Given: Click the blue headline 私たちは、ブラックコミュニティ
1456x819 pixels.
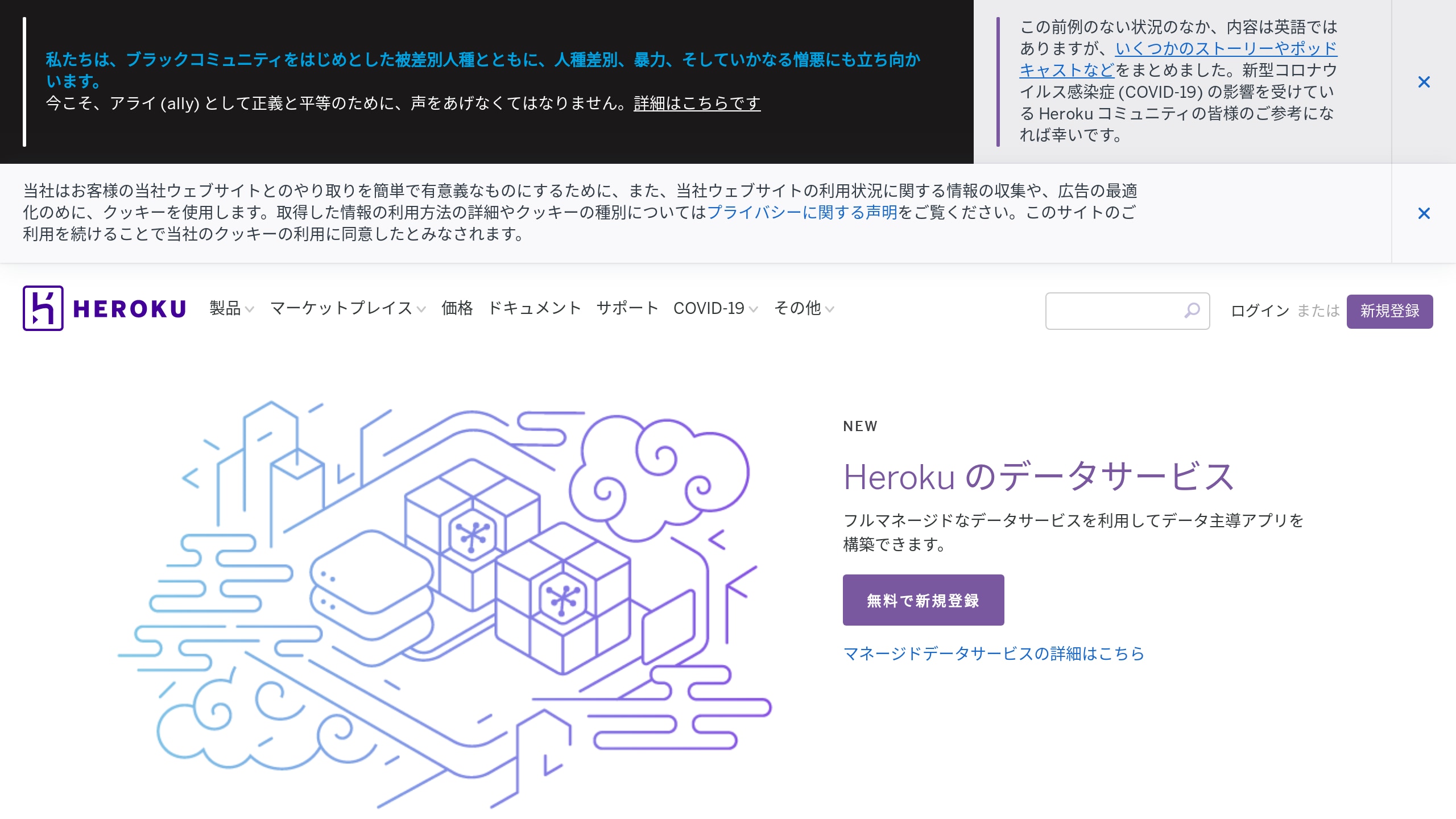Looking at the screenshot, I should [x=483, y=70].
